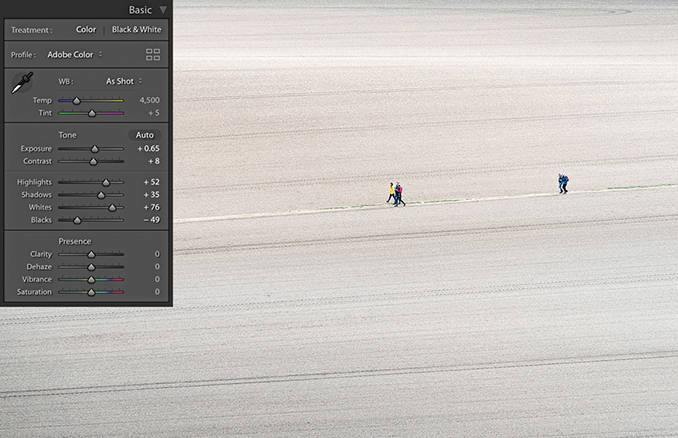678x438 pixels.
Task: Click the Highlights slider handle
Action: tap(106, 182)
